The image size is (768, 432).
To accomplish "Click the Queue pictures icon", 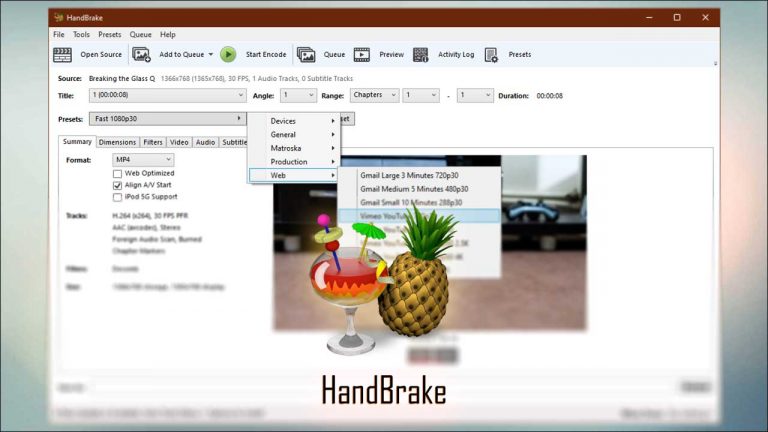I will 306,55.
